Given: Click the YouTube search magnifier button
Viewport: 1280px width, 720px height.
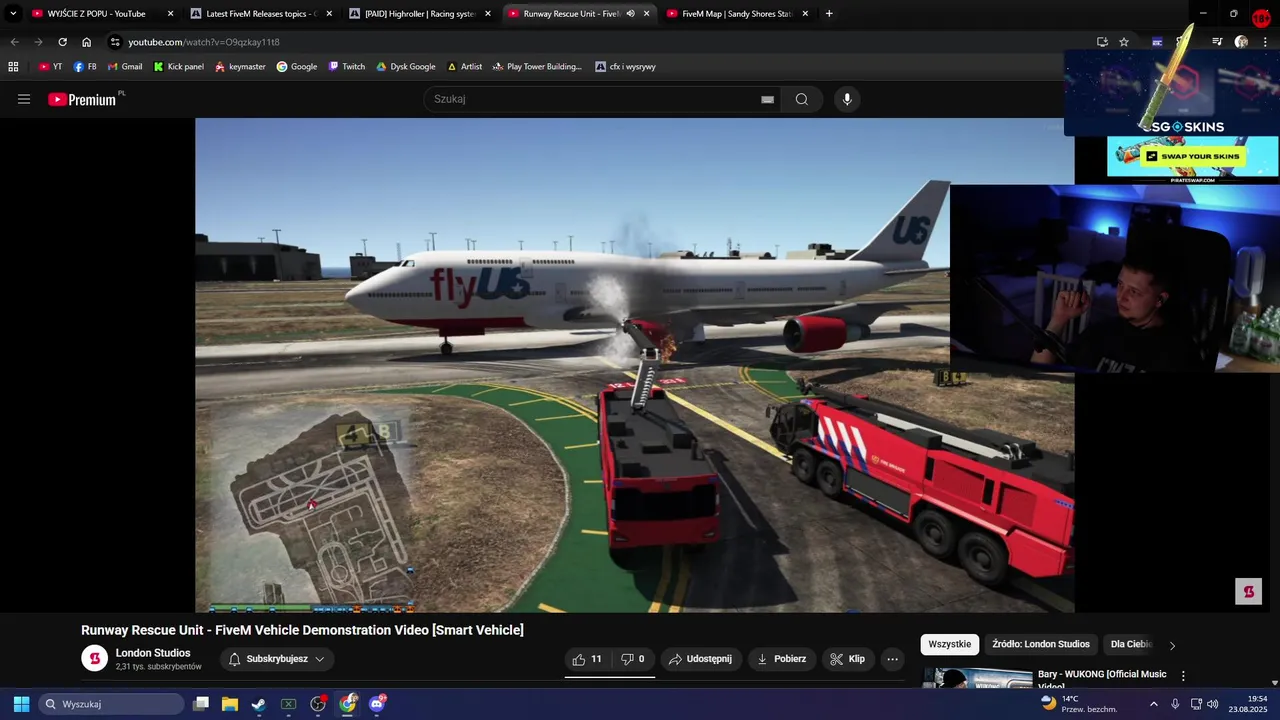Looking at the screenshot, I should pos(802,99).
